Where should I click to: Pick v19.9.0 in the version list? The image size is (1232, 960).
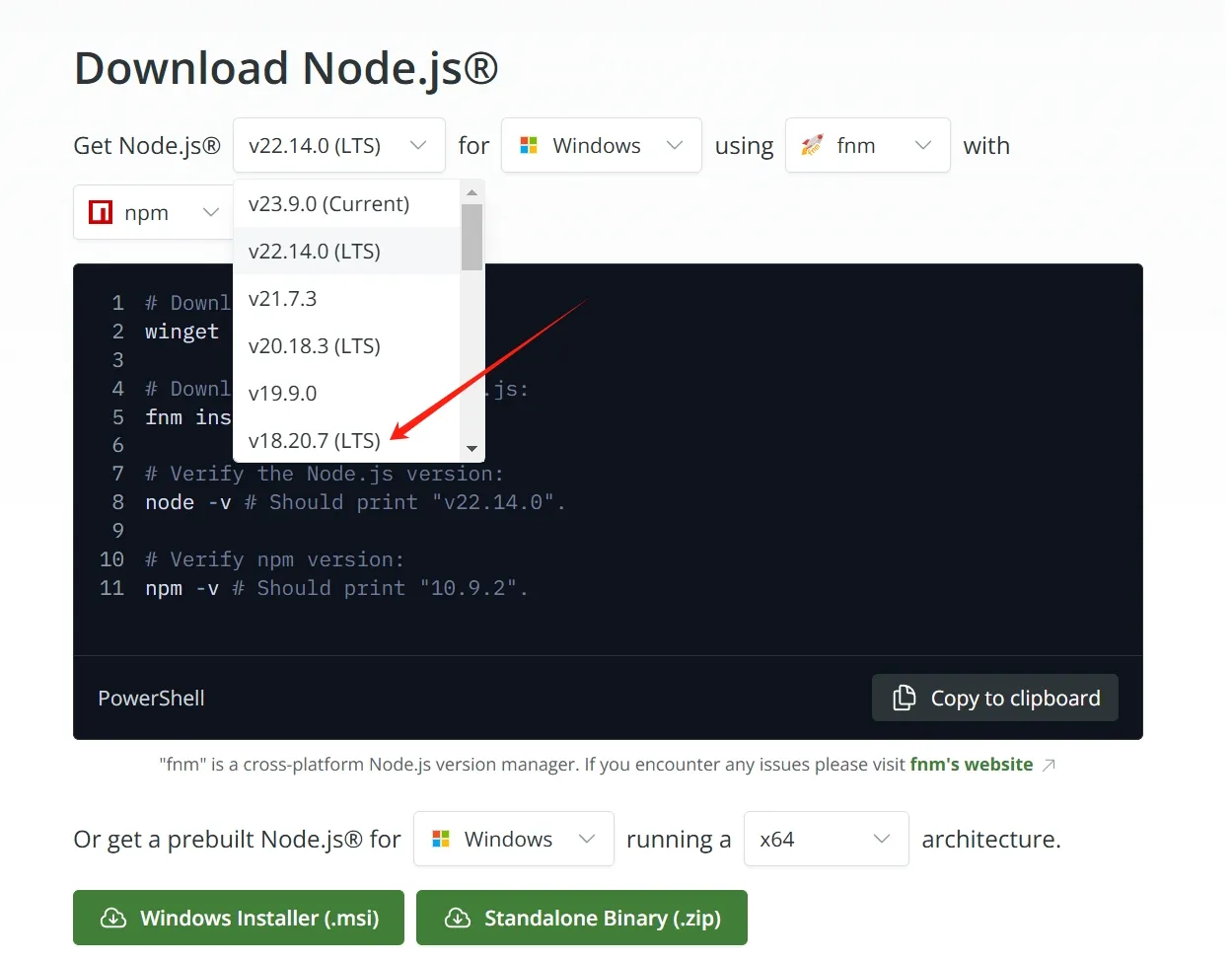tap(346, 393)
